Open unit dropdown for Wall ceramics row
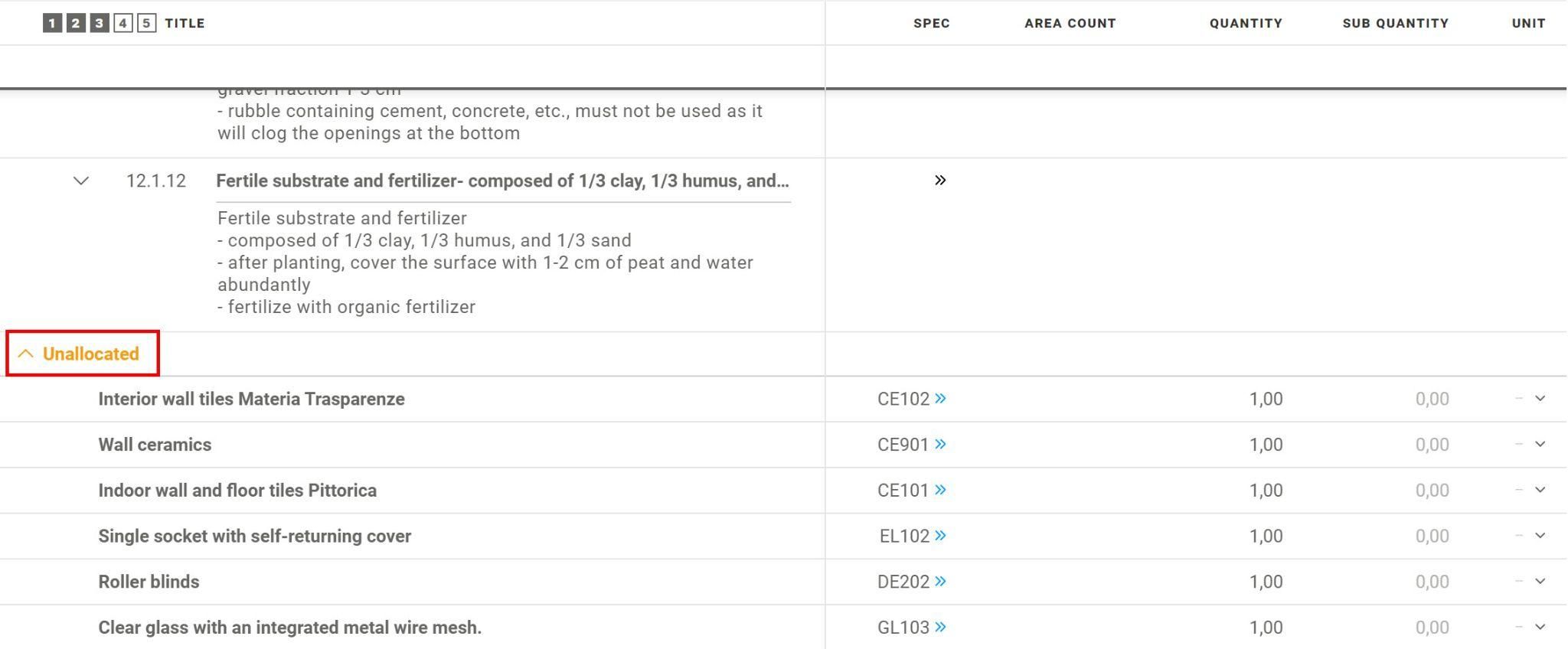The height and width of the screenshot is (649, 1568). click(x=1540, y=445)
